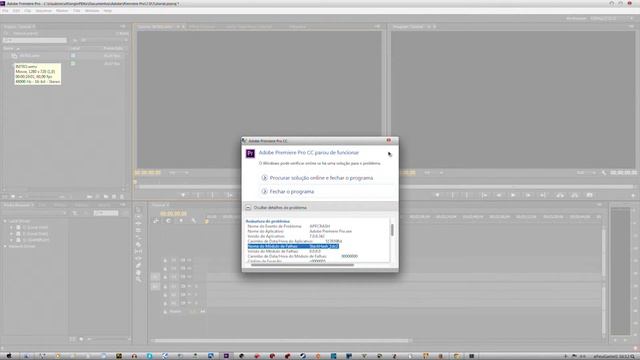The width and height of the screenshot is (640, 360).
Task: Click crash dialog horizontal scrollbar
Action: point(302,265)
